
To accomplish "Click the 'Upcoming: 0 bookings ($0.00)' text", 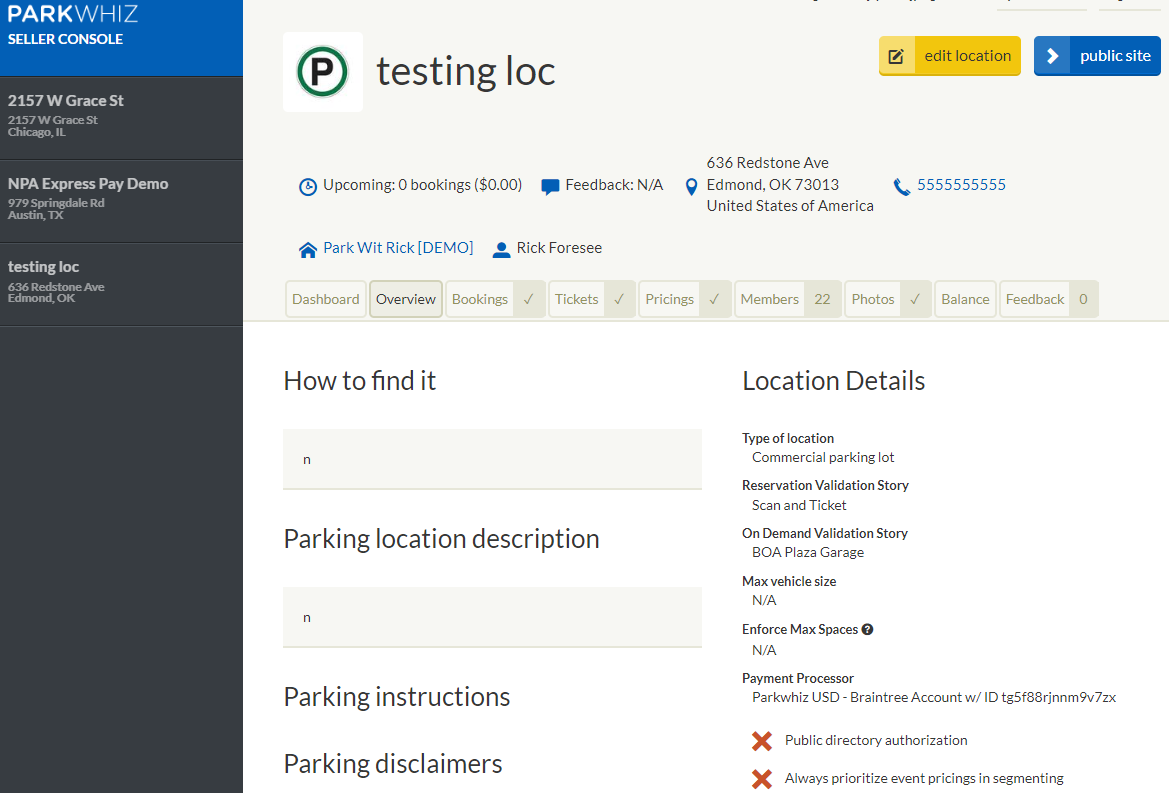I will coord(422,185).
